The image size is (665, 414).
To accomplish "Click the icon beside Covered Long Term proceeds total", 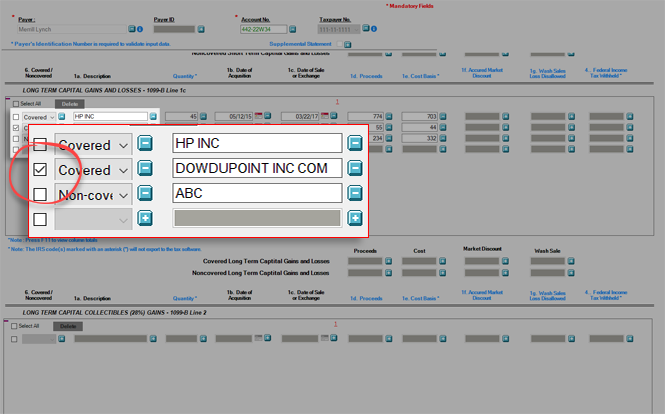I will click(388, 261).
